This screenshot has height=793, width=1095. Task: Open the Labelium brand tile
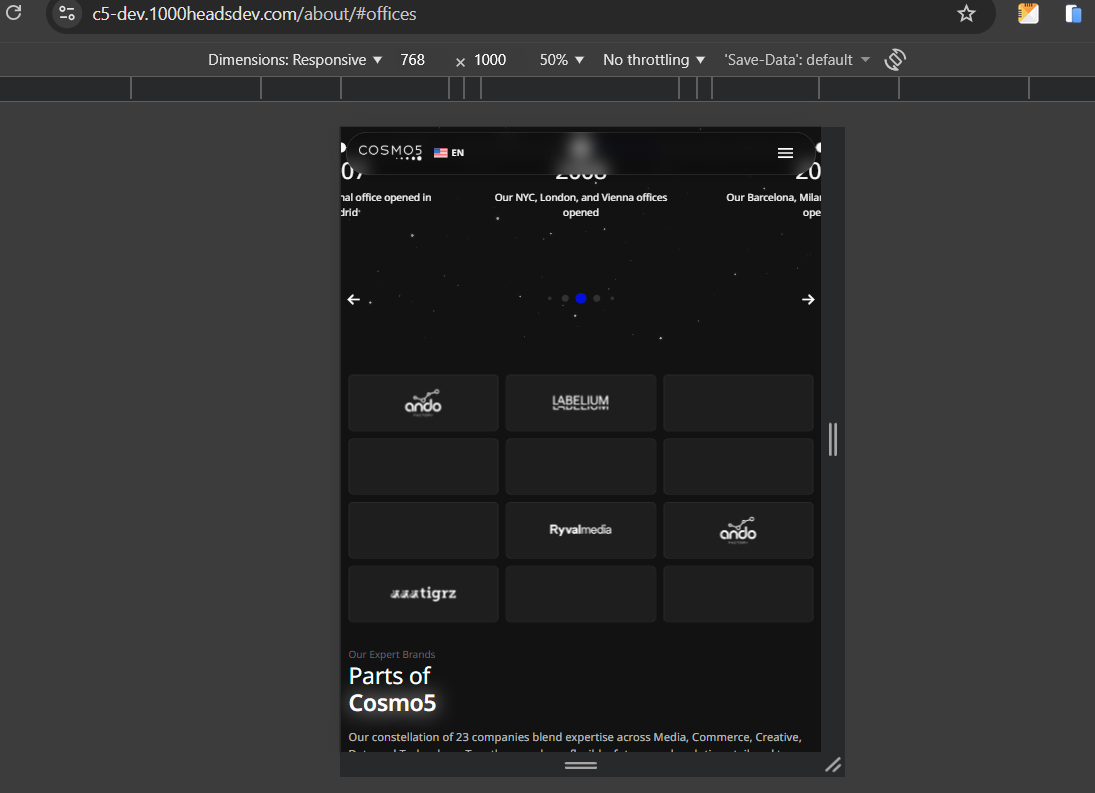coord(580,403)
